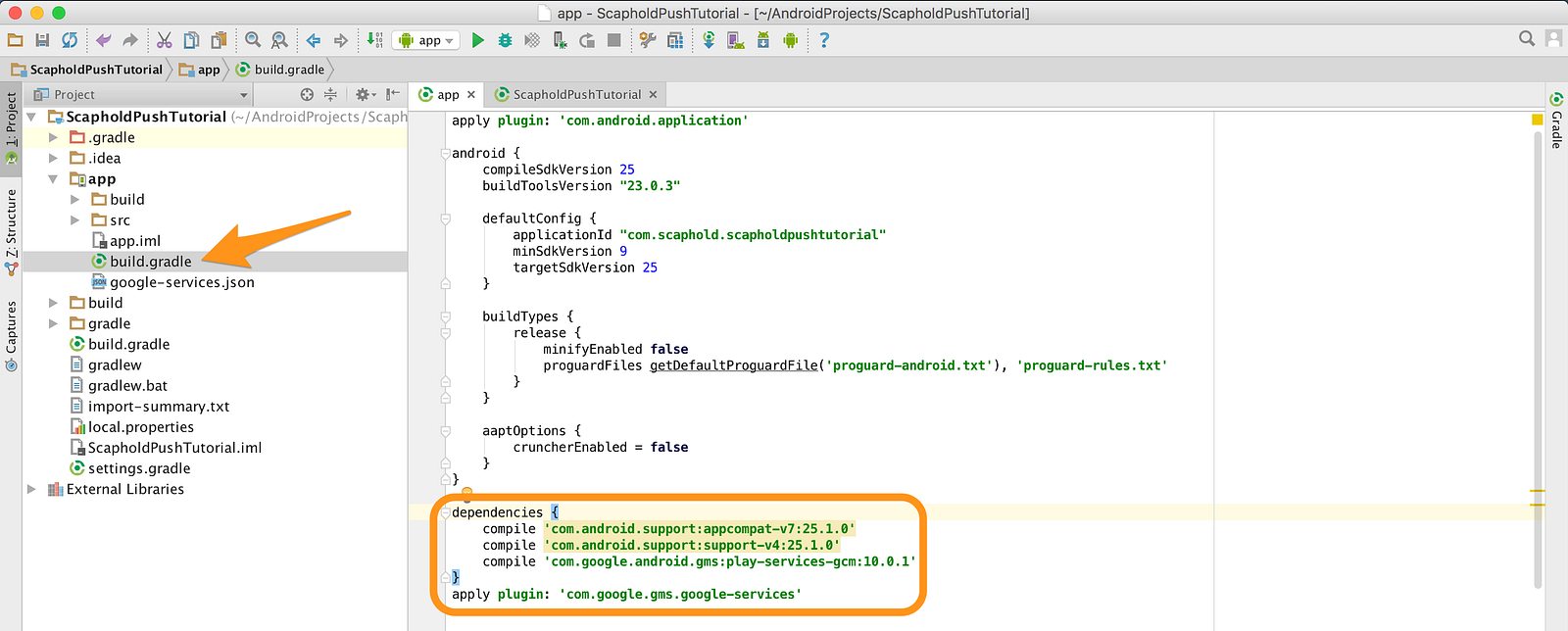1568x631 pixels.
Task: Click the Copy toolbar icon
Action: (x=192, y=40)
